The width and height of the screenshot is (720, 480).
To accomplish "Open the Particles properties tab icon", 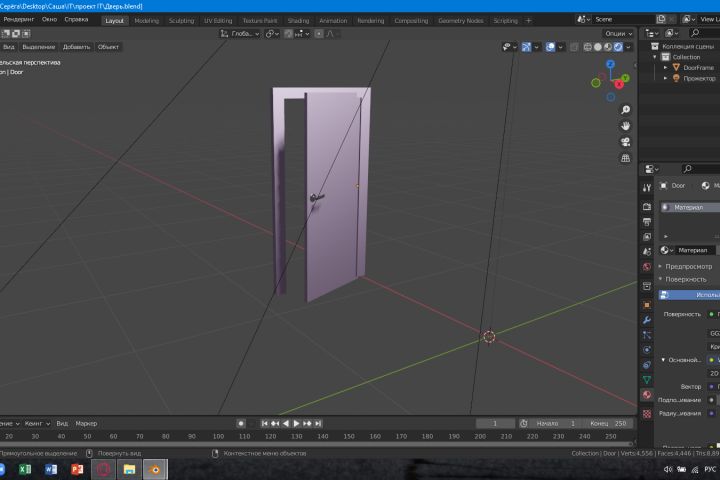I will pos(647,335).
